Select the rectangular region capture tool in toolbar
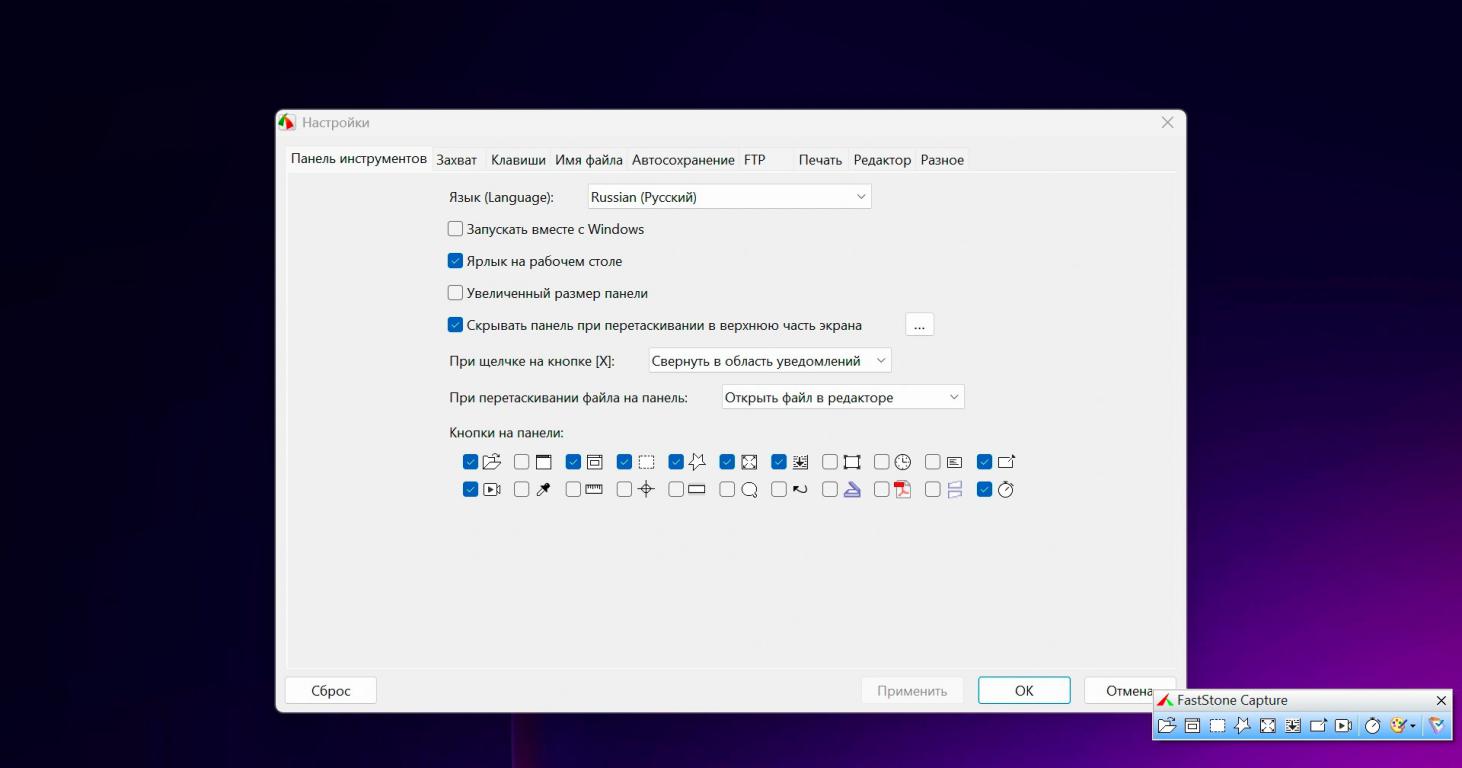Image resolution: width=1462 pixels, height=768 pixels. coord(1217,726)
